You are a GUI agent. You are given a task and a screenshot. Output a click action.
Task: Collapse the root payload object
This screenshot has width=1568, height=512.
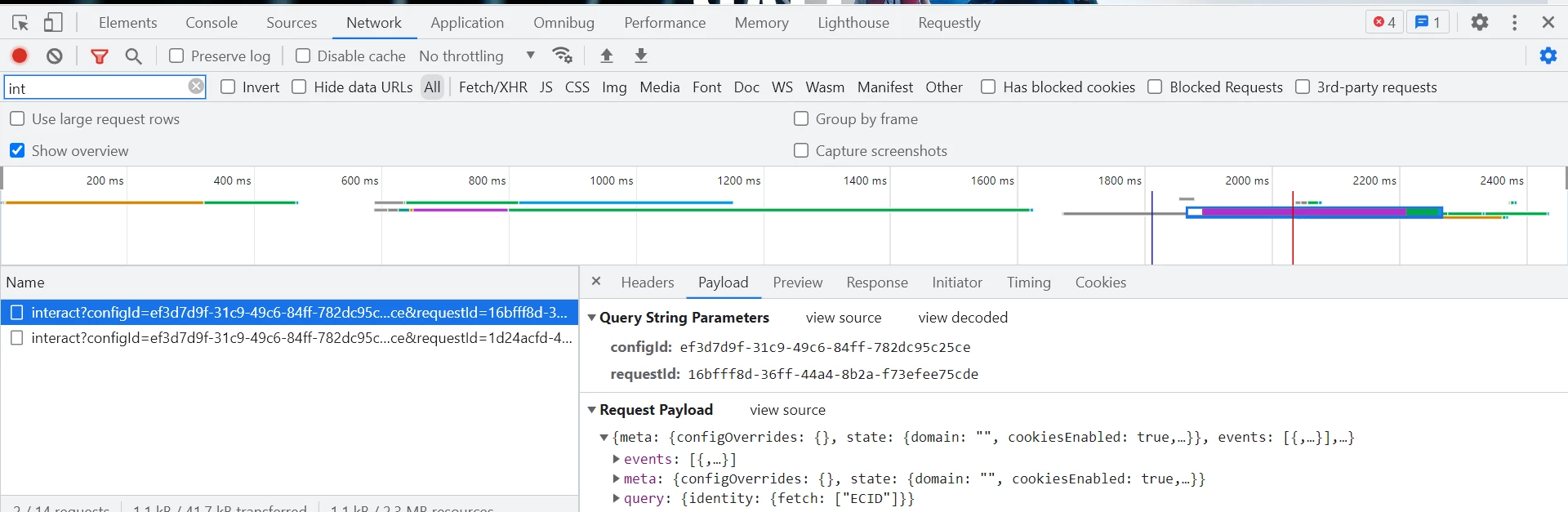click(x=604, y=438)
